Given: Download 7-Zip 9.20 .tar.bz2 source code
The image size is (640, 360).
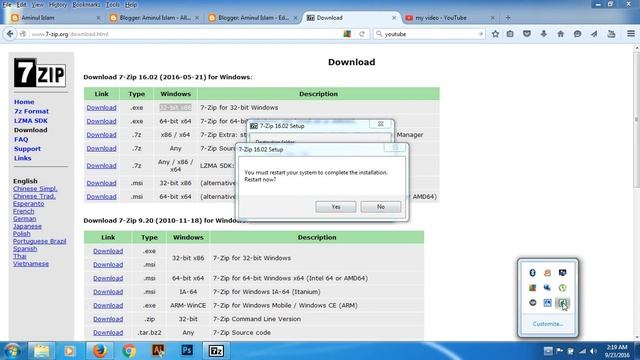Looking at the screenshot, I should 108,333.
